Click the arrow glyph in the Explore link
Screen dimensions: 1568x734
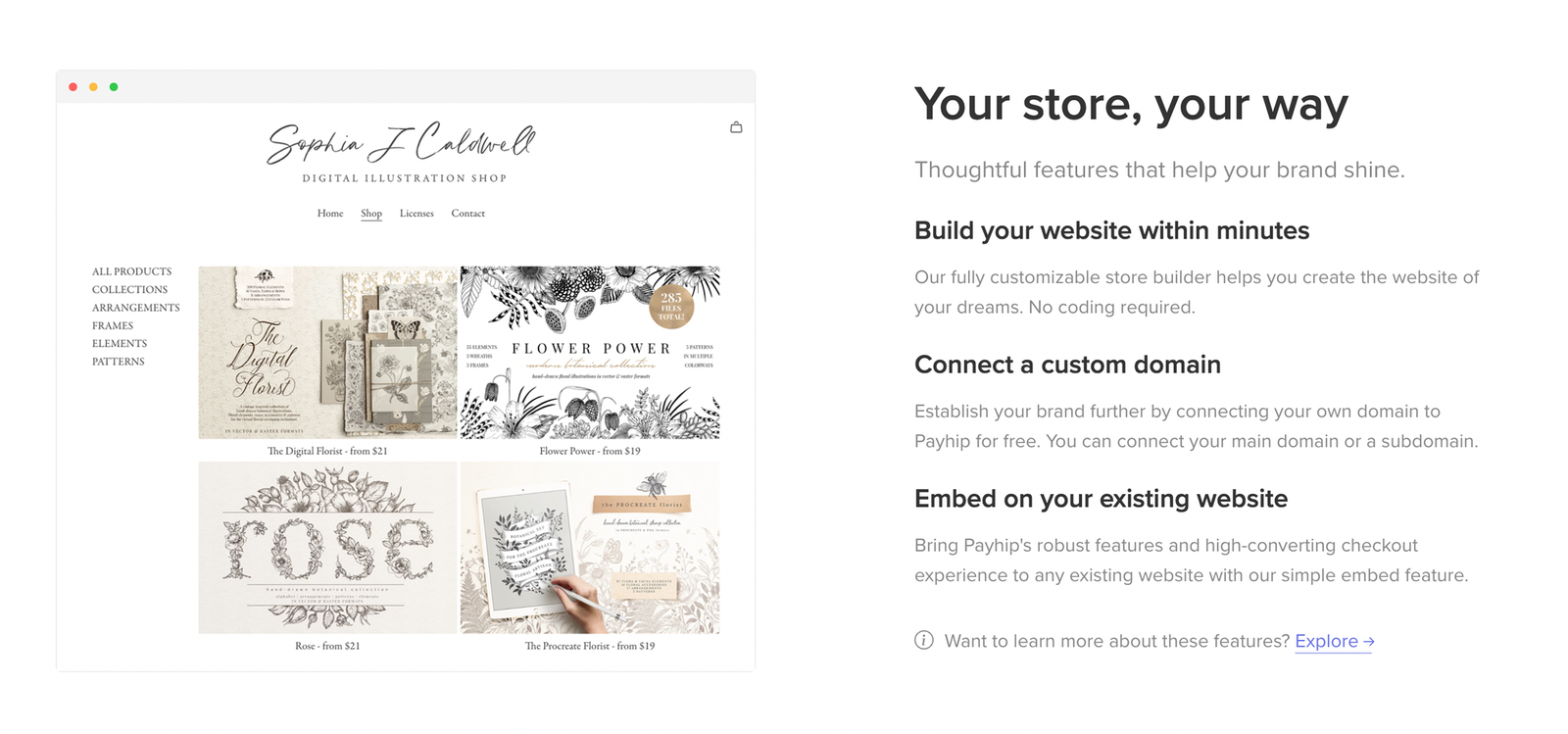point(1368,640)
